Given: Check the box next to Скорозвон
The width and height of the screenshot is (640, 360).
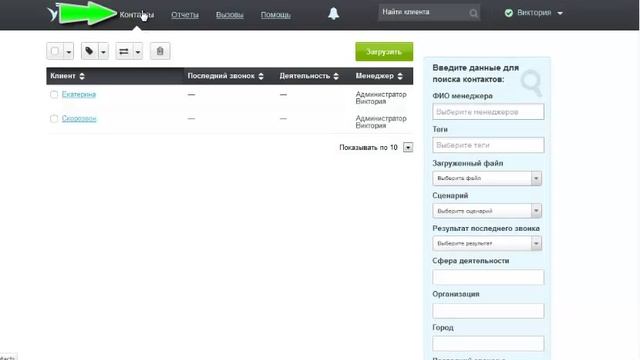Looking at the screenshot, I should pyautogui.click(x=54, y=118).
